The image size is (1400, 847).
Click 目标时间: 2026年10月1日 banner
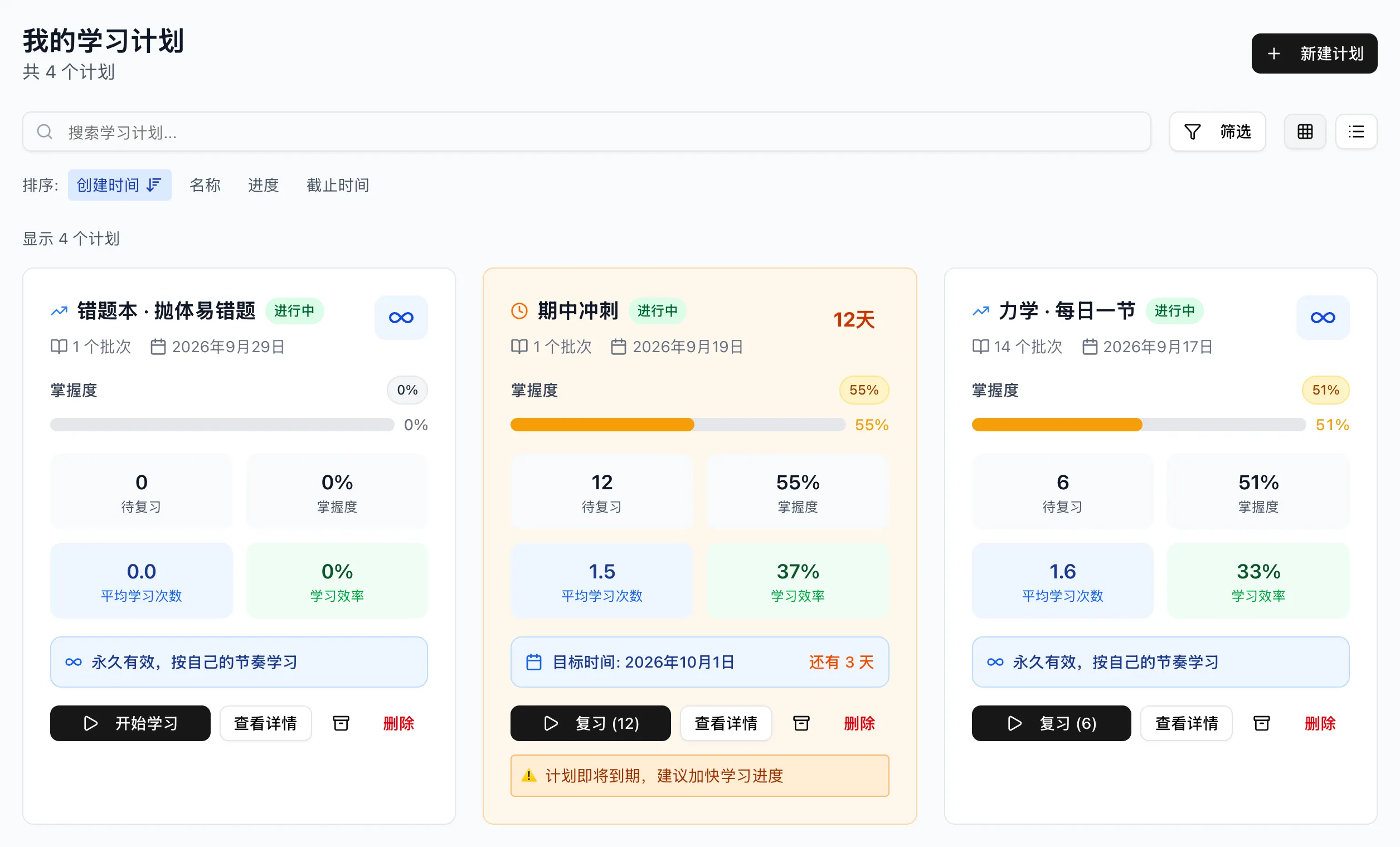tap(699, 661)
